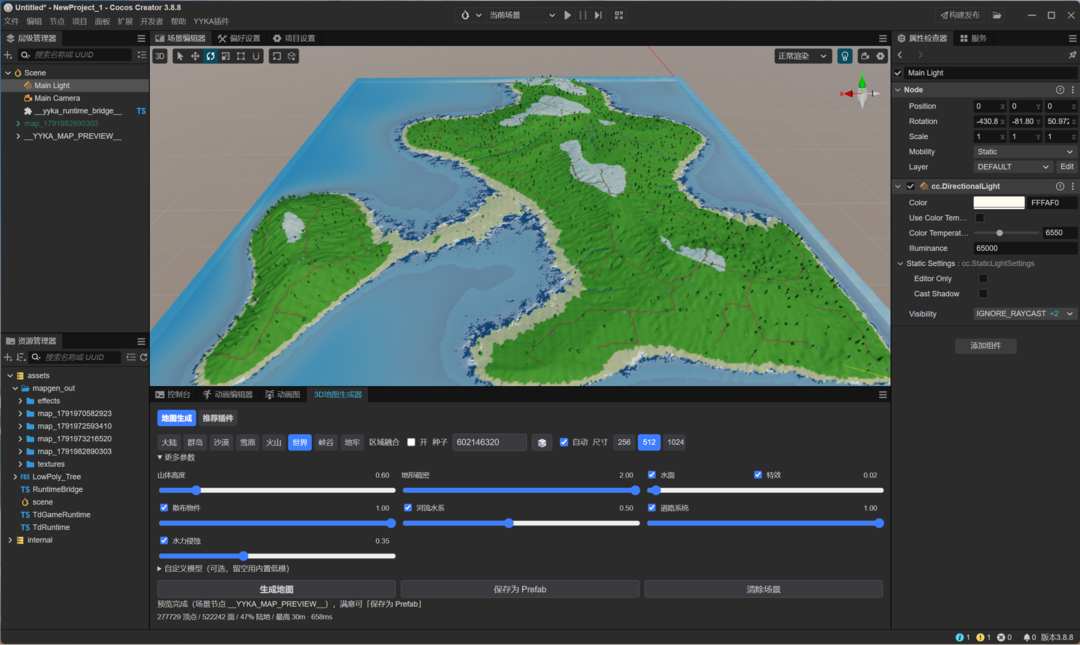The height and width of the screenshot is (645, 1080).
Task: Open the layout grid icon beside playback controls
Action: (619, 15)
